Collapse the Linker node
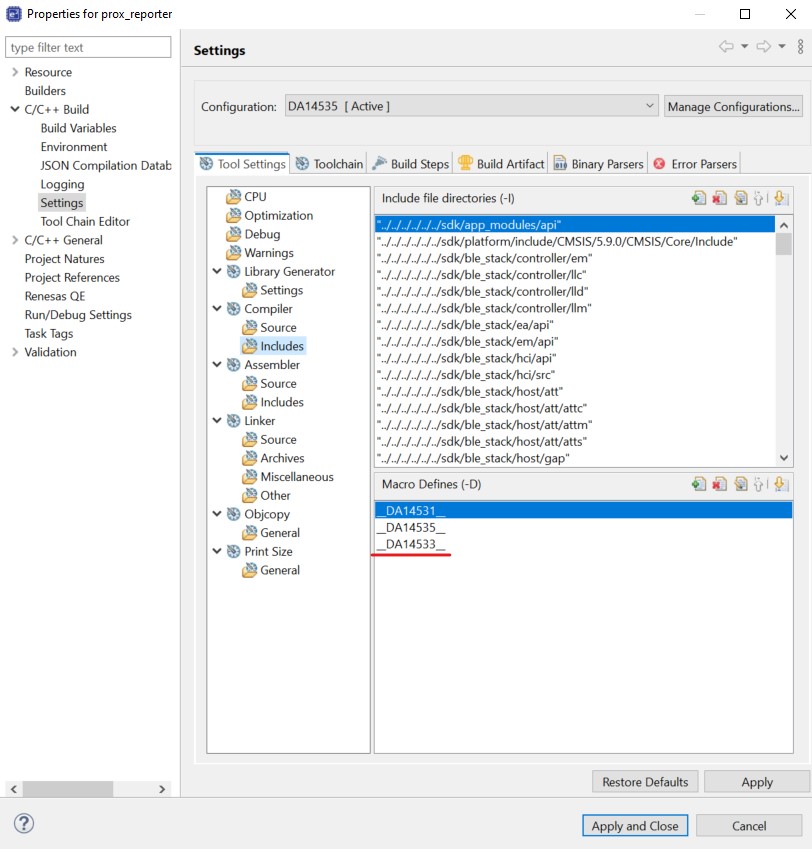Screen dimensions: 812x849 [217, 420]
